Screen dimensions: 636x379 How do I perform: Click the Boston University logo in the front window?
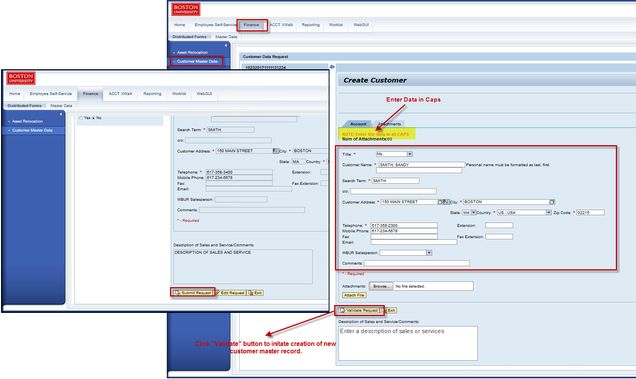tap(21, 78)
